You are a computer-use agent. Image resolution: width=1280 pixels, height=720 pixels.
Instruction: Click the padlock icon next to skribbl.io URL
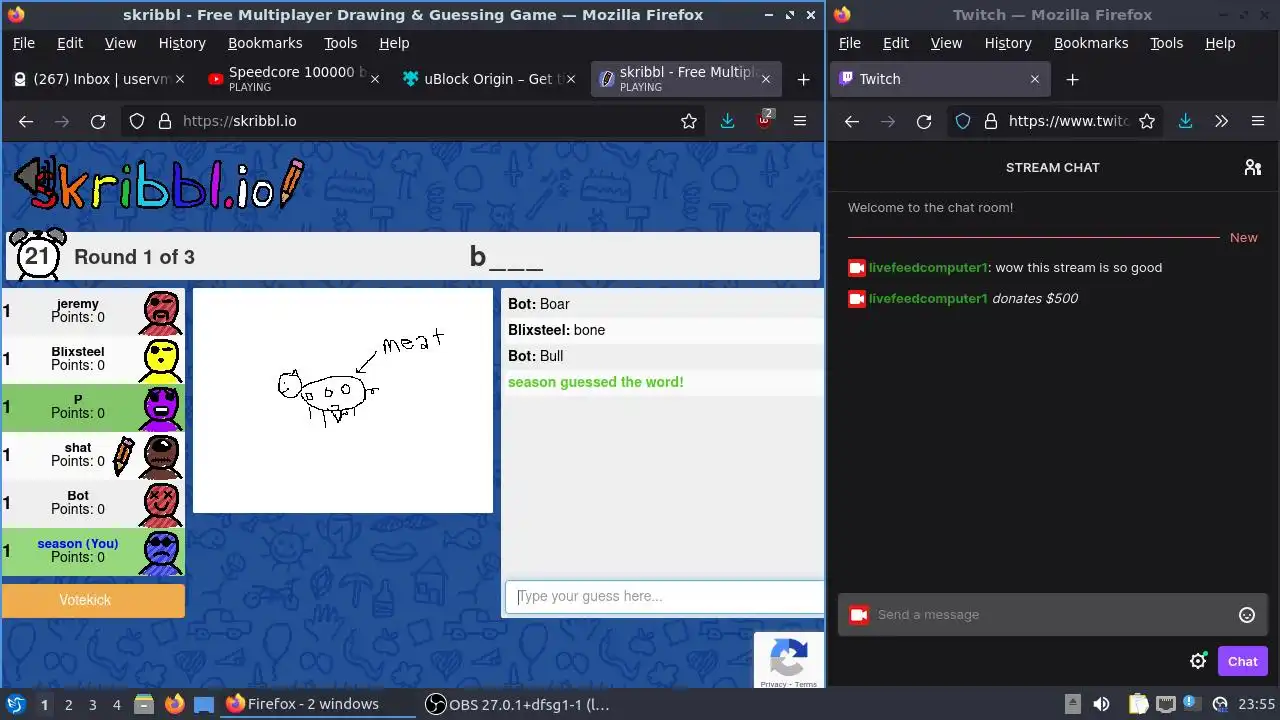tap(165, 121)
